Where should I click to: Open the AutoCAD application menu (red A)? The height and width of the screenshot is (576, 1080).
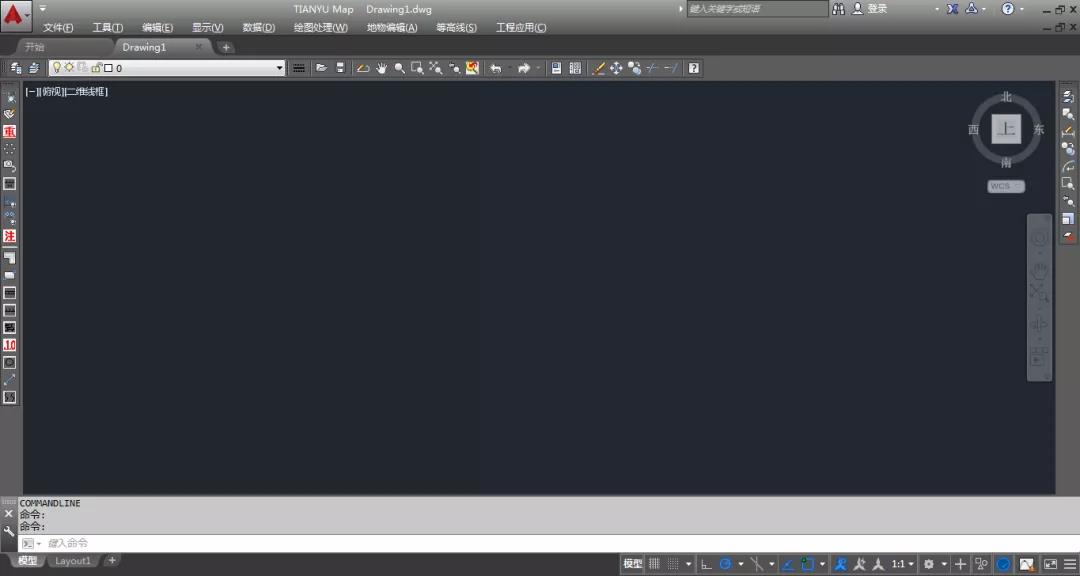(15, 14)
